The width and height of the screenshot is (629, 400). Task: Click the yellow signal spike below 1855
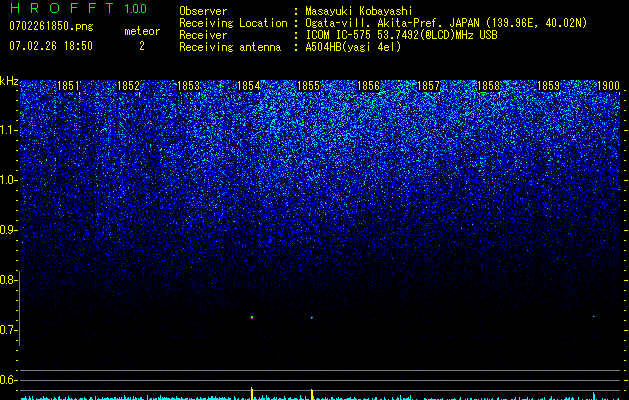(x=312, y=394)
